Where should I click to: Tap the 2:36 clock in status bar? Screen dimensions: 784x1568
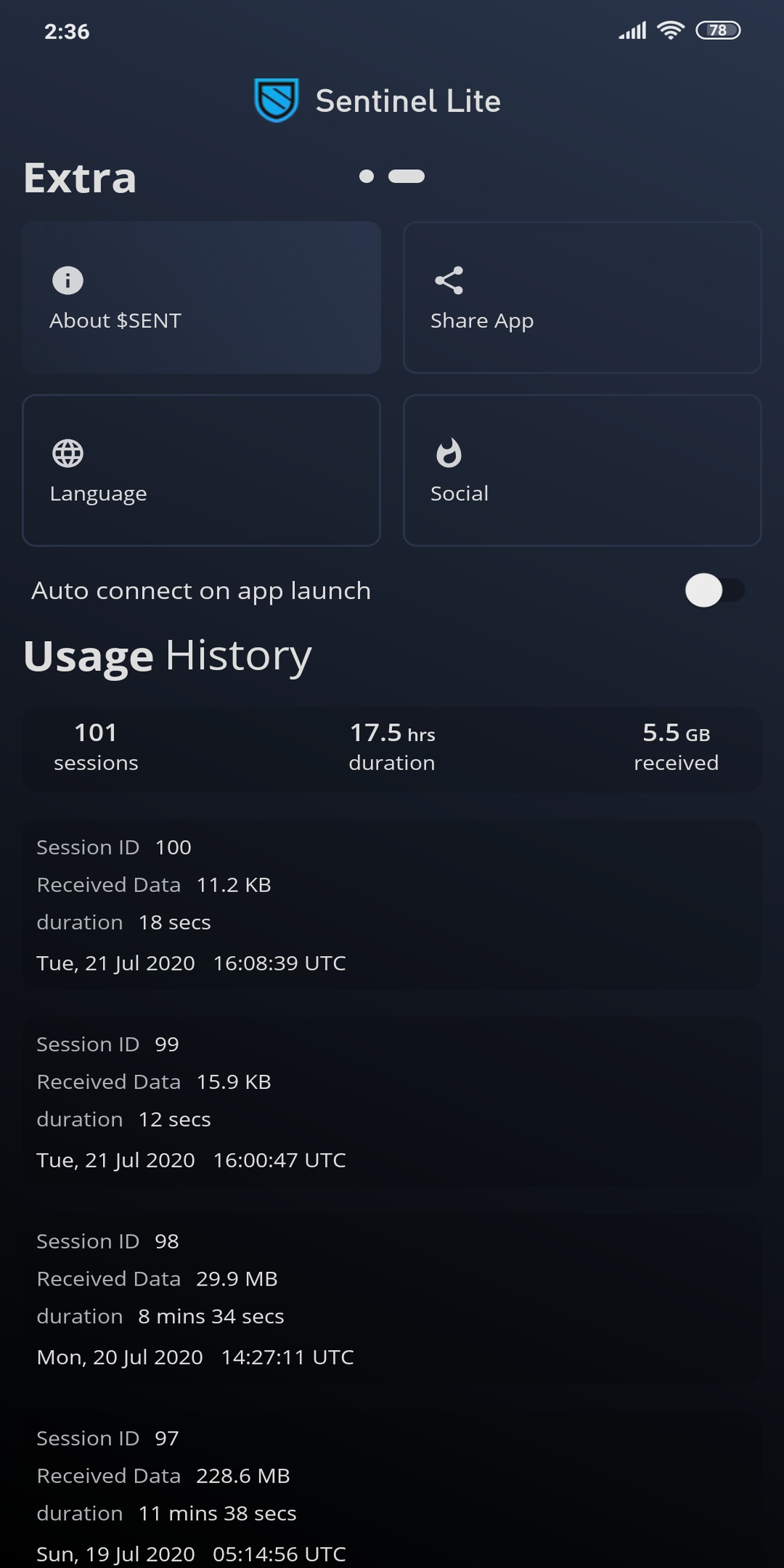(67, 31)
